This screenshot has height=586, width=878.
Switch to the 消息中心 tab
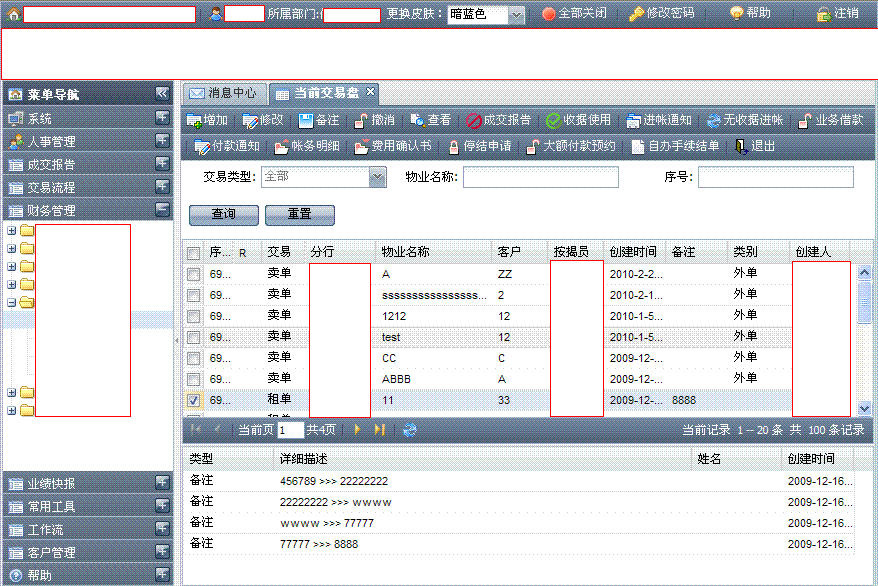(x=223, y=93)
